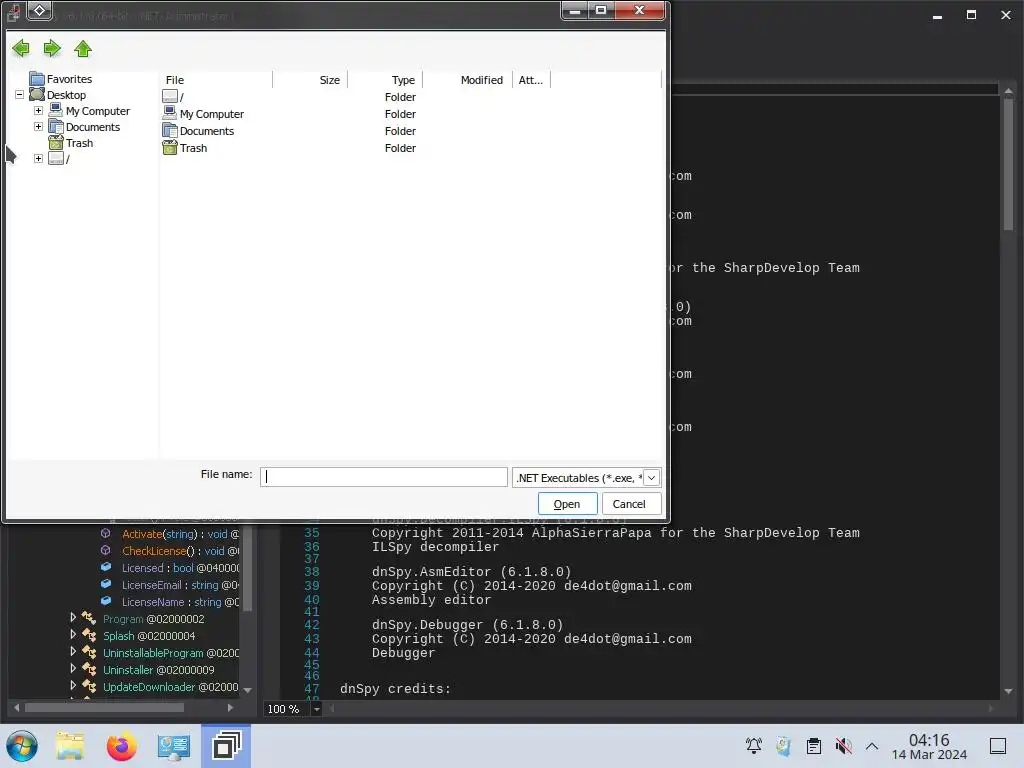1024x768 pixels.
Task: Click the Open button
Action: click(567, 504)
